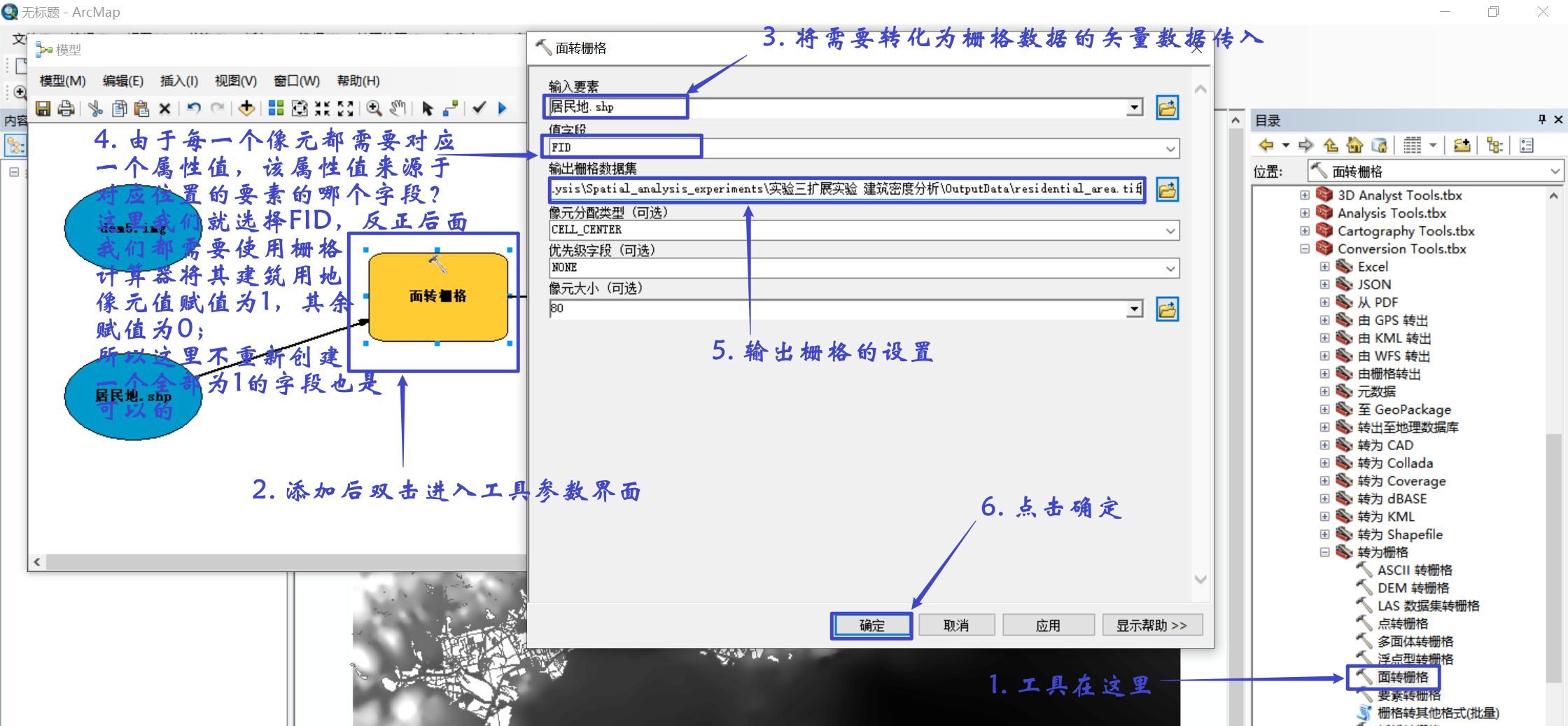This screenshot has height=726, width=1568.
Task: Toggle contents tree view in the Catalog
Action: (x=1494, y=146)
